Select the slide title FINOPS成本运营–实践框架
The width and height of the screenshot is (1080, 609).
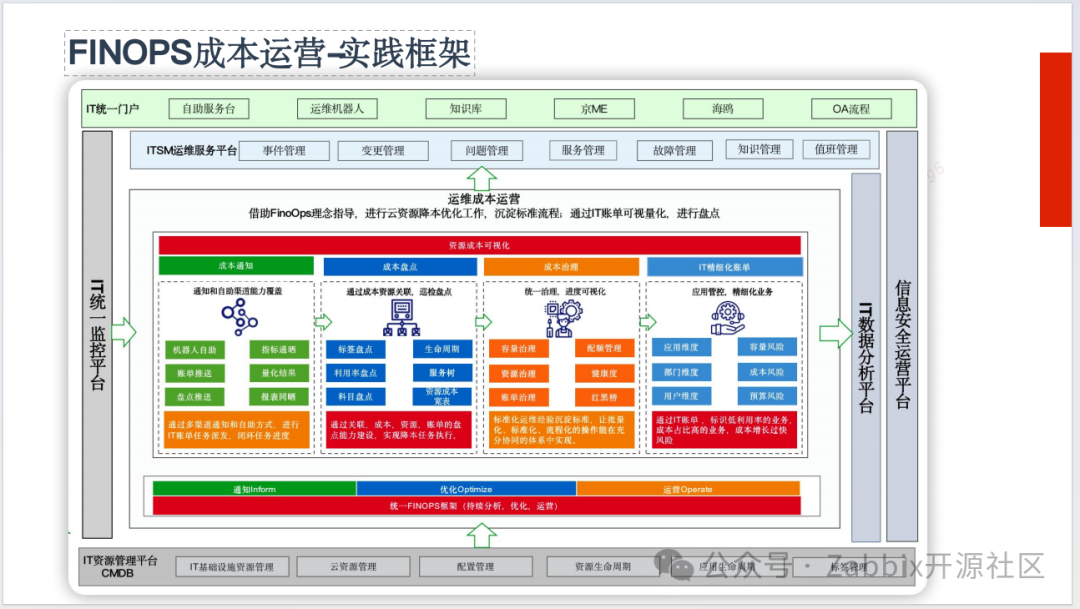coord(269,53)
